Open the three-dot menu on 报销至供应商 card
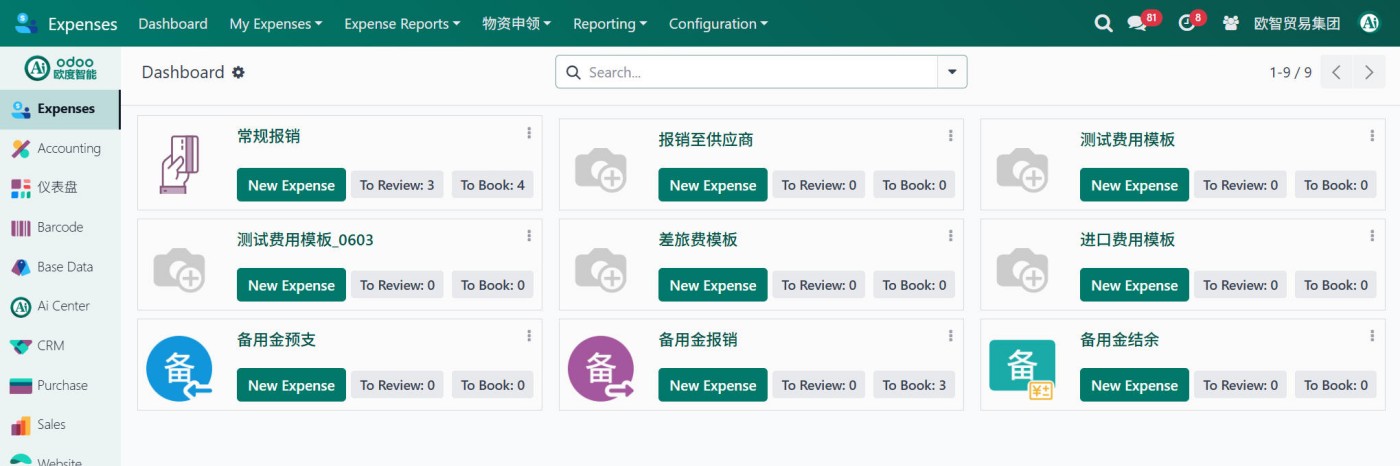 (x=950, y=134)
